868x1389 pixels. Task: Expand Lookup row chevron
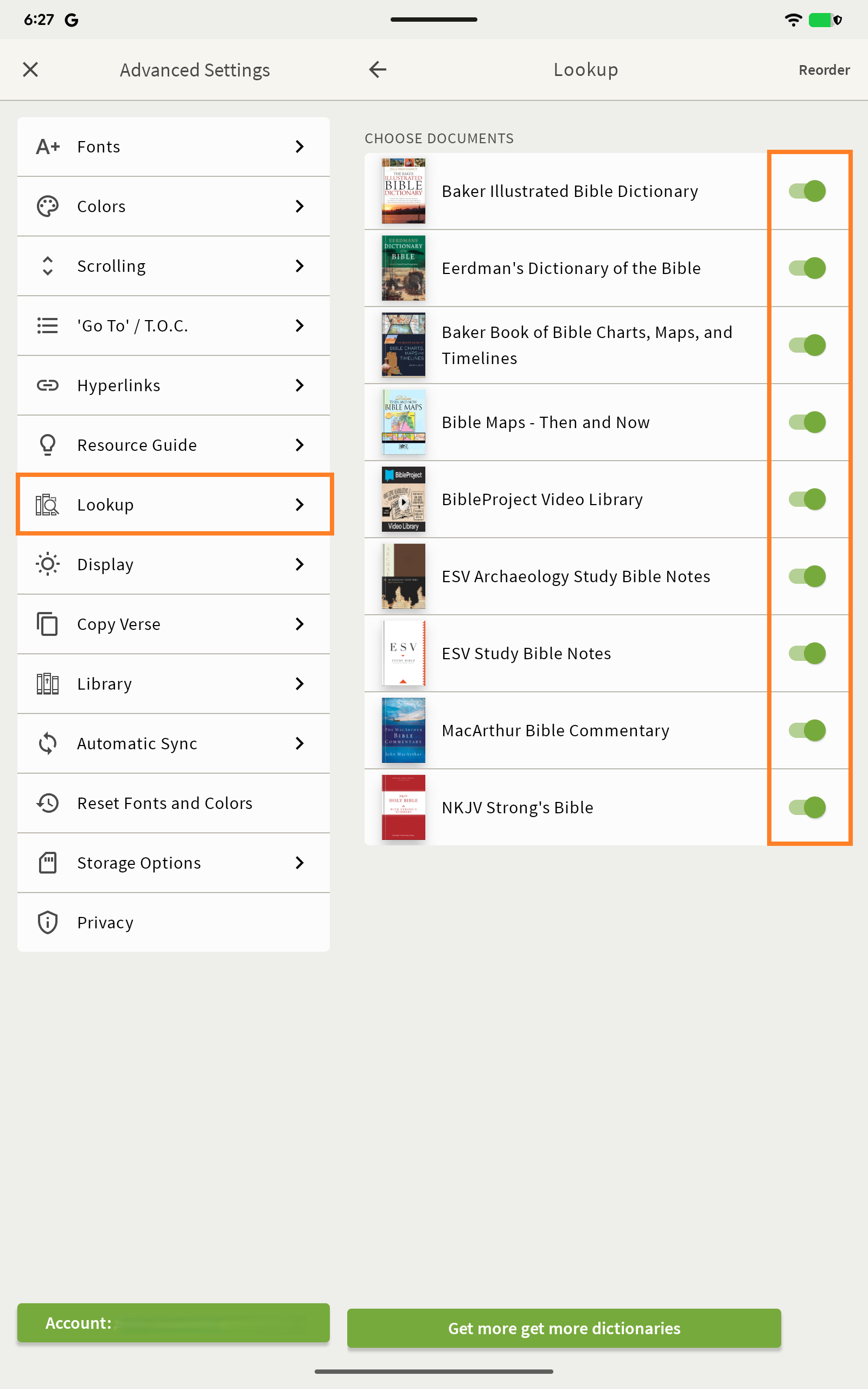(x=299, y=505)
